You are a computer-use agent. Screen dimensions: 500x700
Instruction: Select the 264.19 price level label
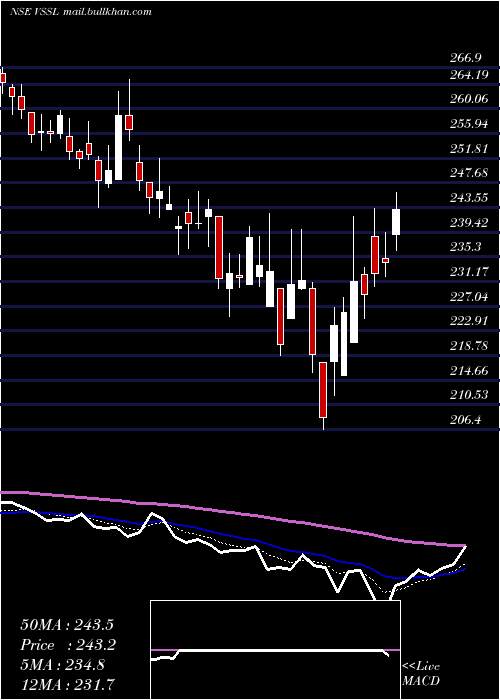point(468,75)
